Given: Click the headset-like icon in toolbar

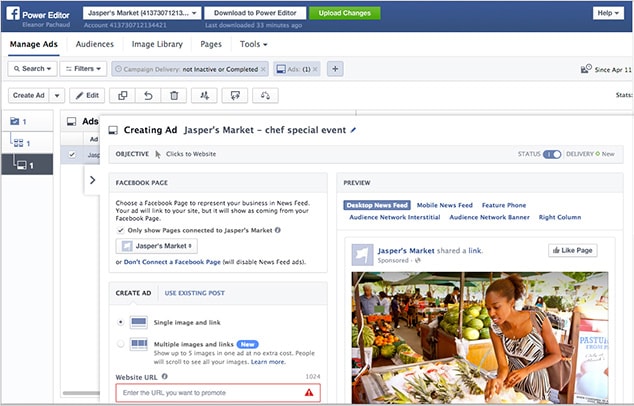Looking at the screenshot, I should [x=265, y=95].
